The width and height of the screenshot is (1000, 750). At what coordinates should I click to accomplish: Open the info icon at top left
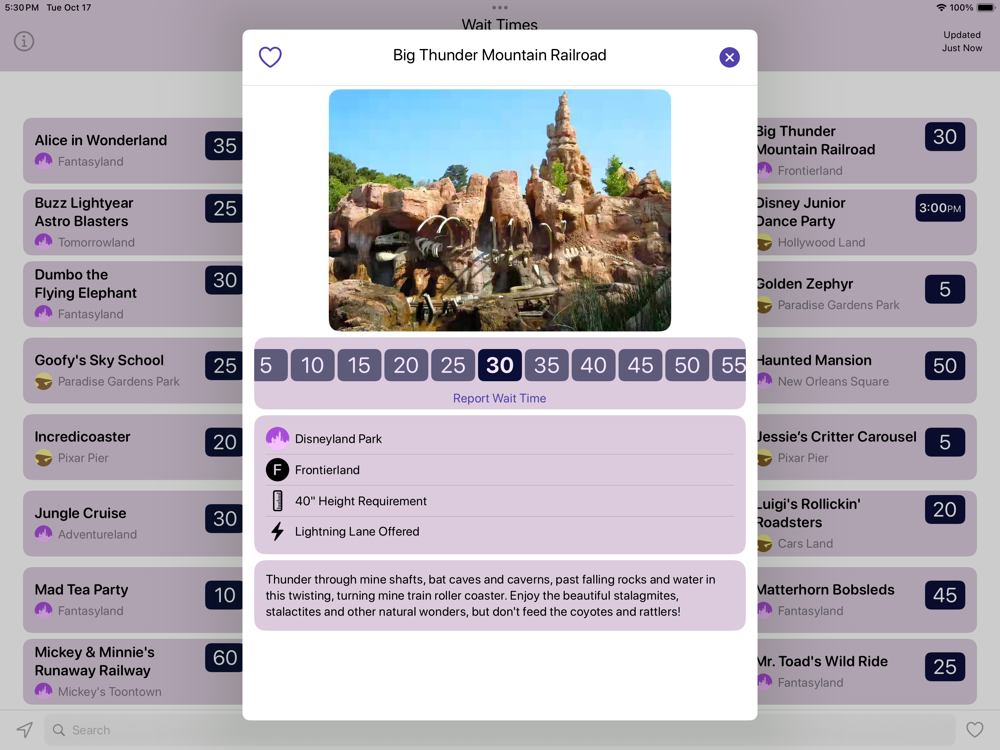(x=24, y=41)
